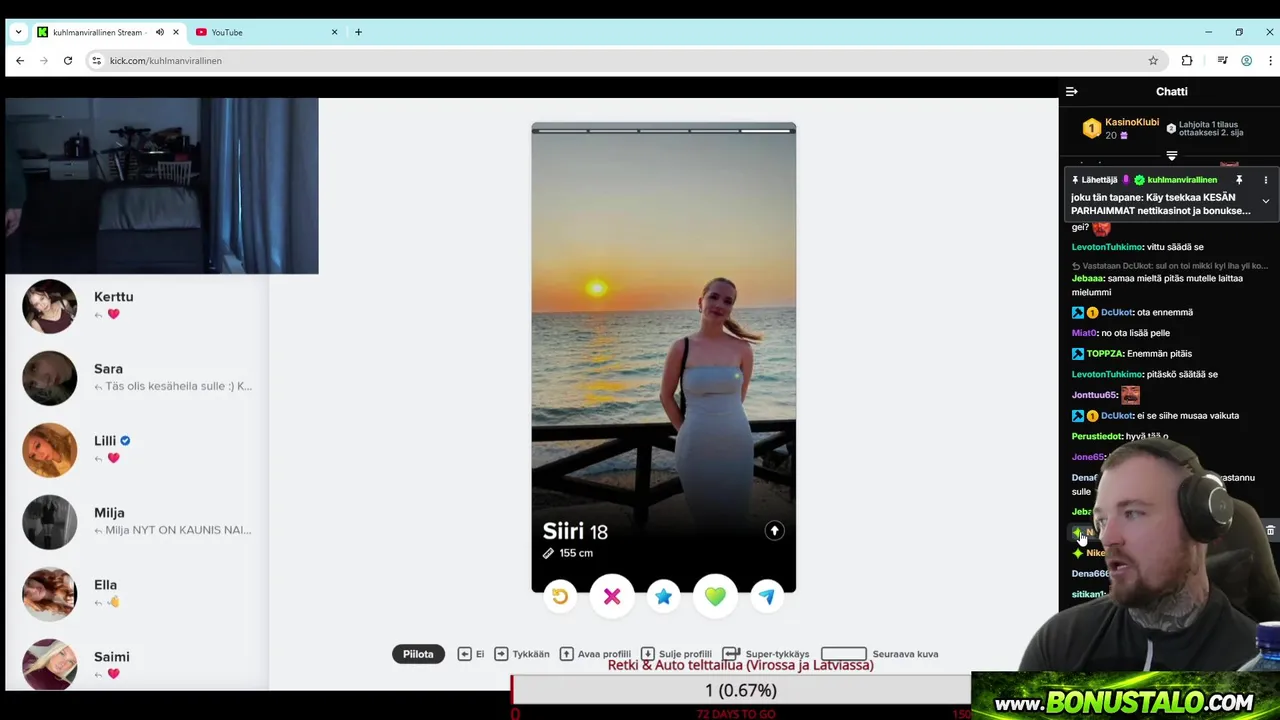This screenshot has height=720, width=1280.
Task: Click the Rewind last swipe icon
Action: 560,596
